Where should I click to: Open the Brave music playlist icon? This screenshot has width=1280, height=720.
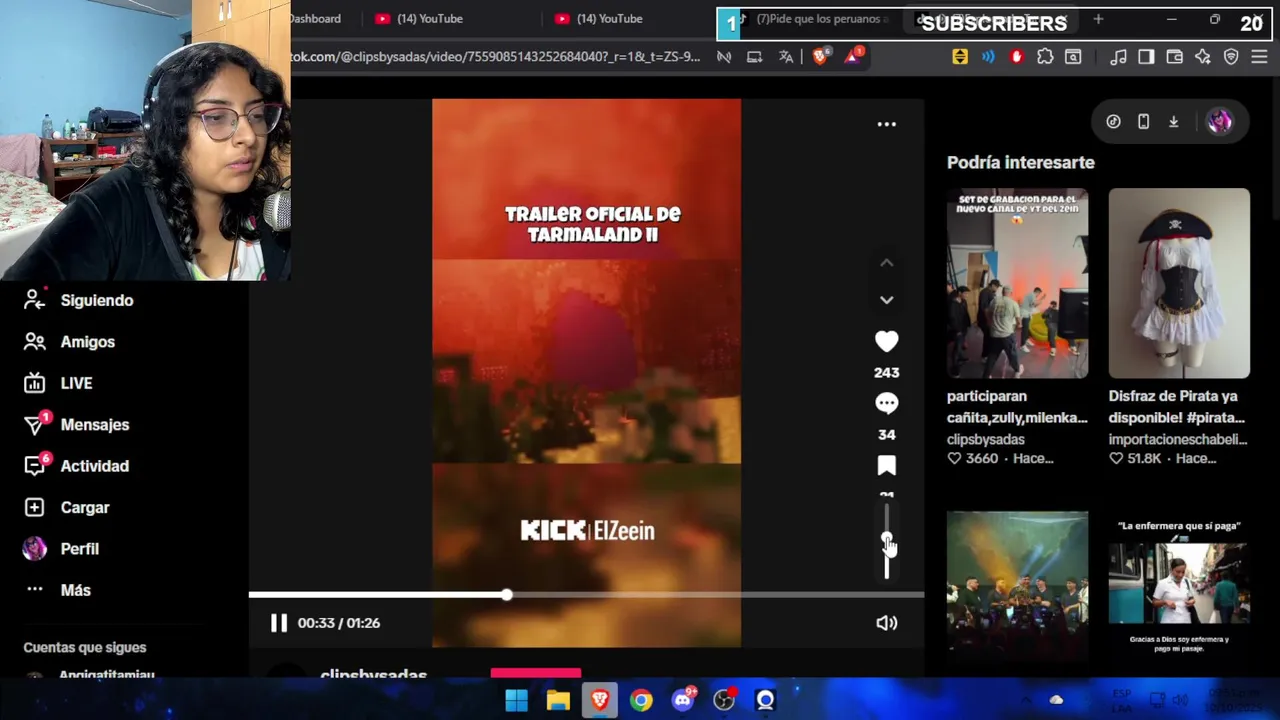click(x=1118, y=57)
